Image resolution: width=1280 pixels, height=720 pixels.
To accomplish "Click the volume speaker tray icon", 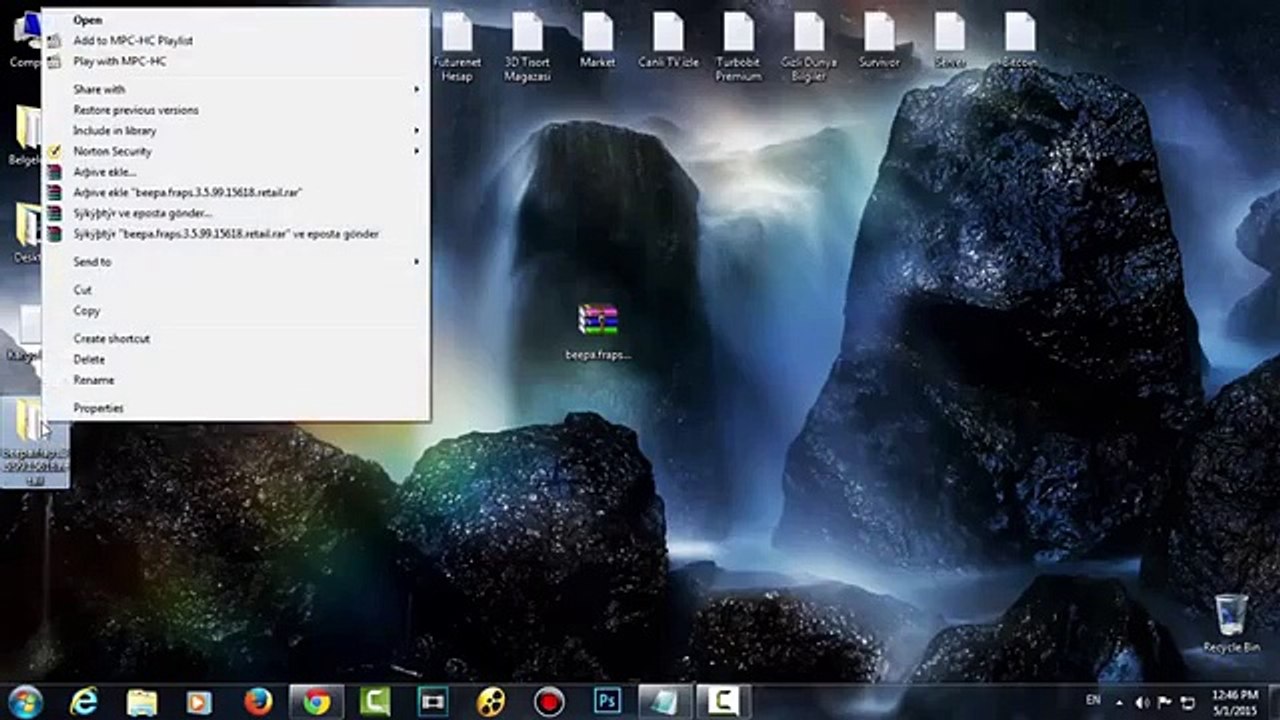I will pos(1142,702).
